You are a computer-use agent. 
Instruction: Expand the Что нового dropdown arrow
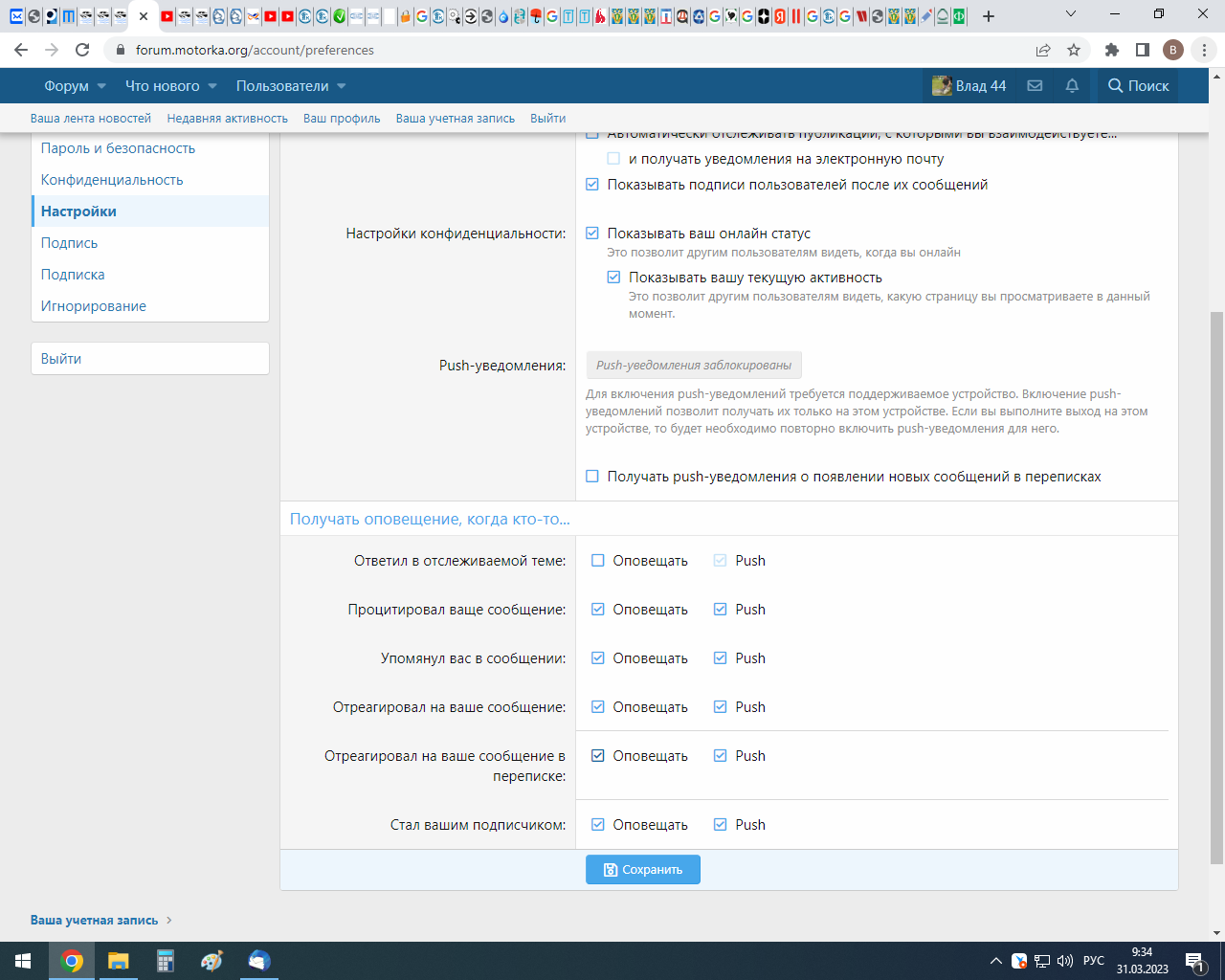pyautogui.click(x=212, y=86)
